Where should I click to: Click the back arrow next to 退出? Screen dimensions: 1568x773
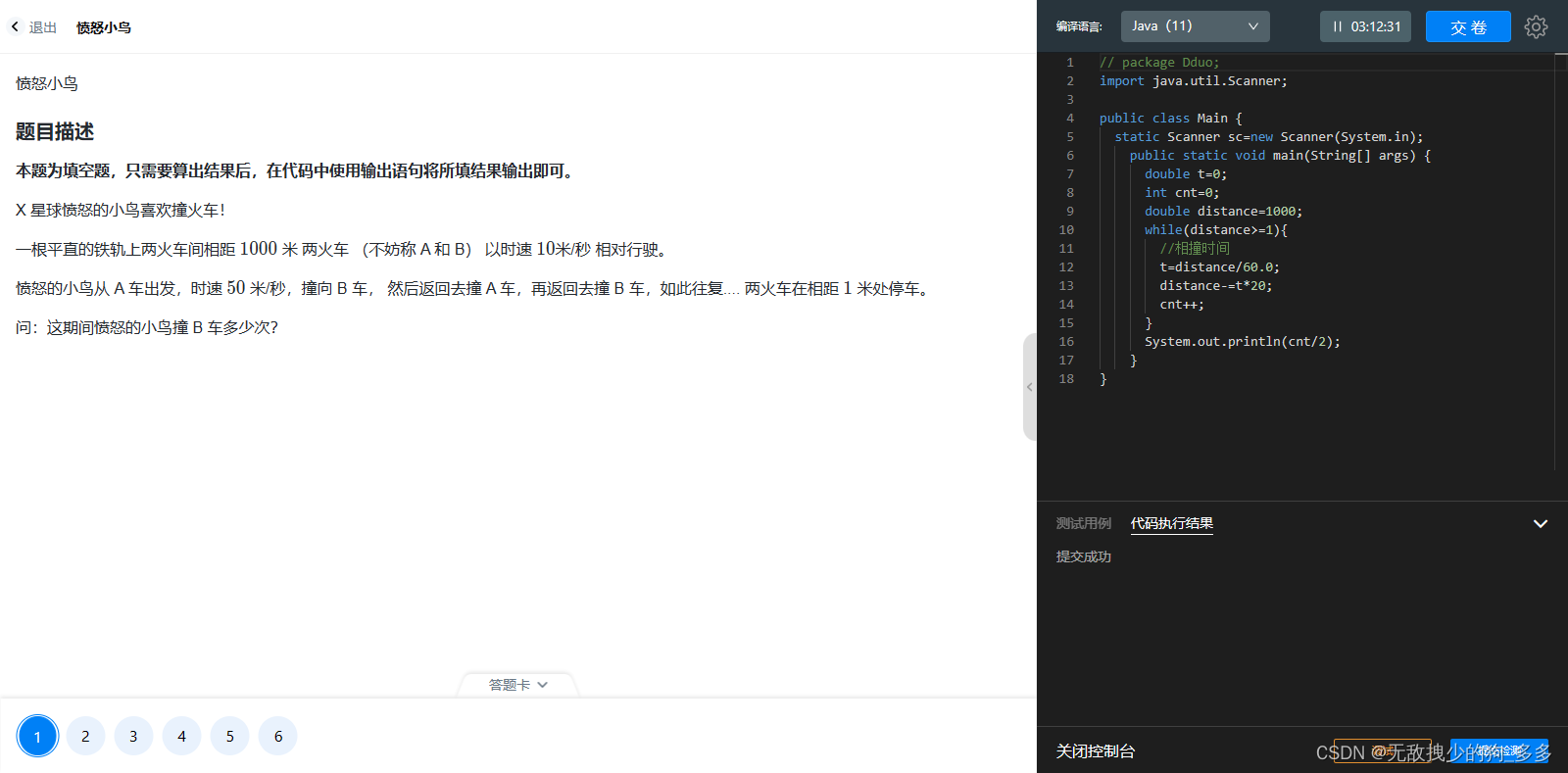pos(15,26)
